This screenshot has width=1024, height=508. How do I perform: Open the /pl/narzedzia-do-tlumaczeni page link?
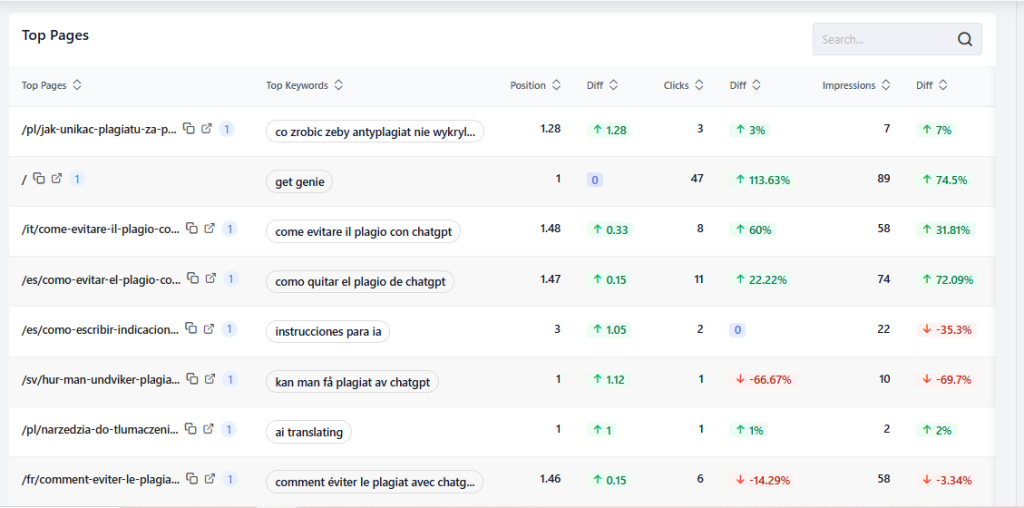point(99,430)
